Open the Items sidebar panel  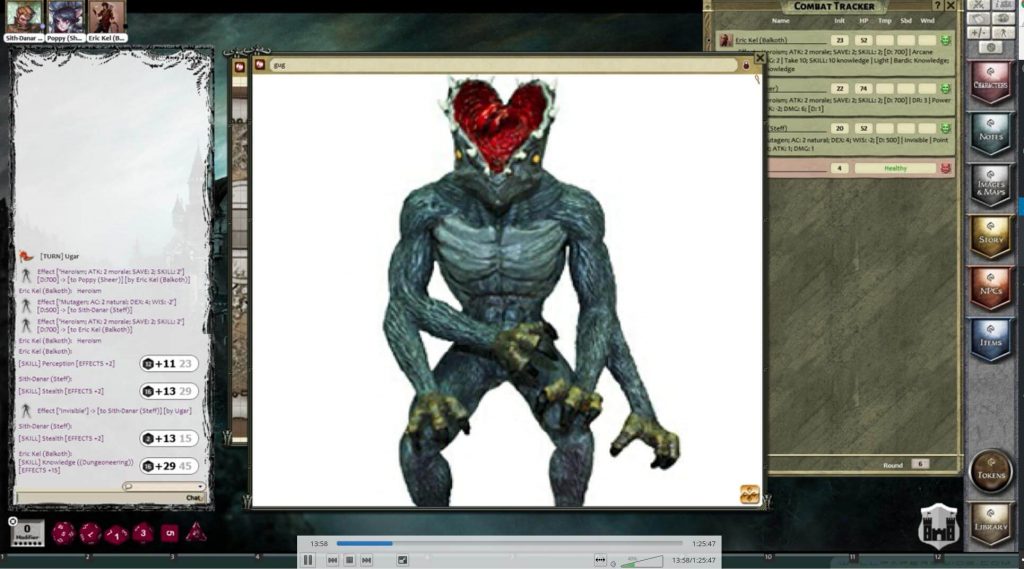coord(991,340)
